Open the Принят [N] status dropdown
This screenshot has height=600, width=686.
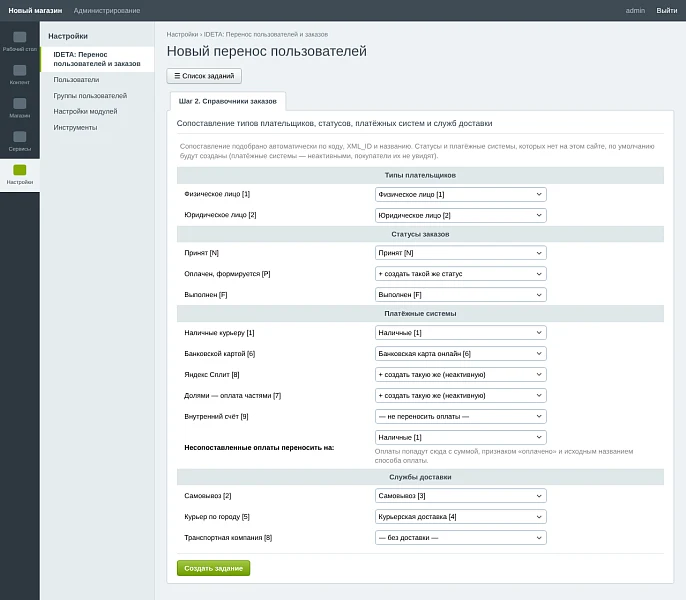pyautogui.click(x=460, y=253)
